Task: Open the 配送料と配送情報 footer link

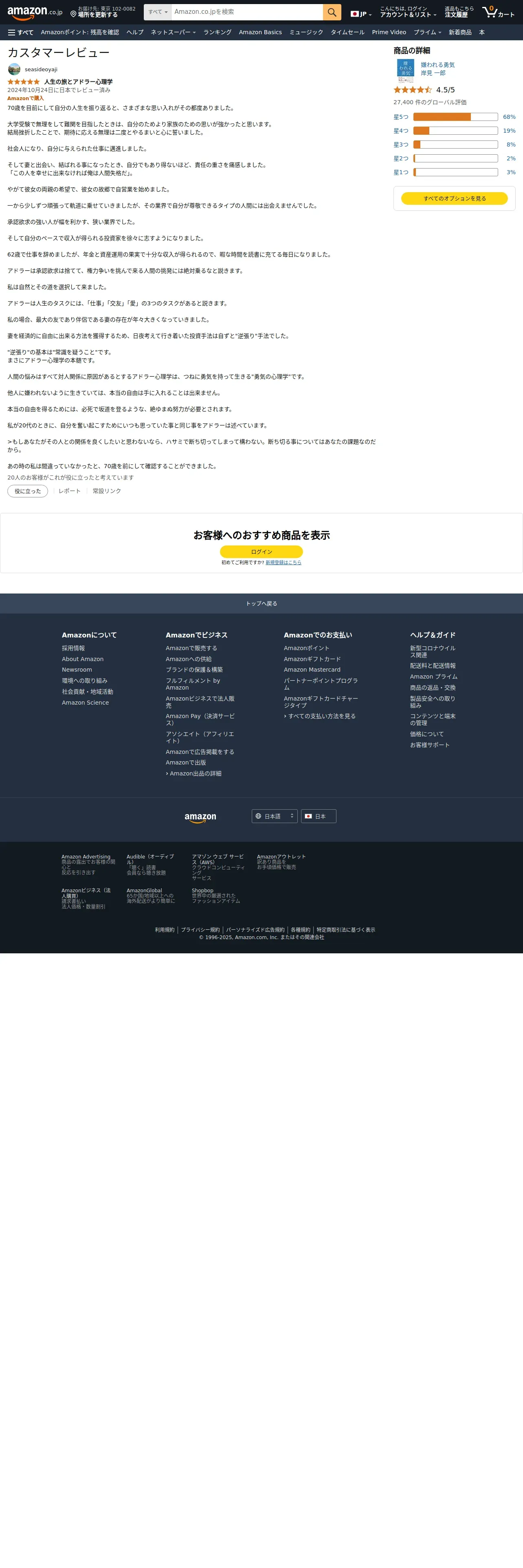Action: 432,666
